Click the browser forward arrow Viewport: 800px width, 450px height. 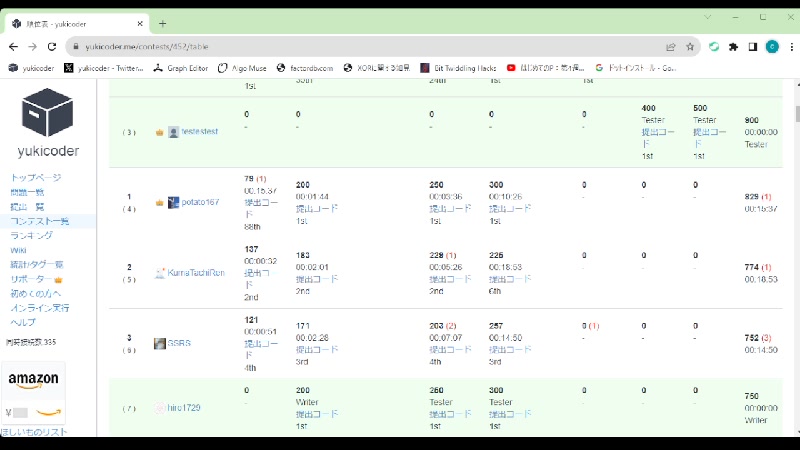click(x=33, y=46)
